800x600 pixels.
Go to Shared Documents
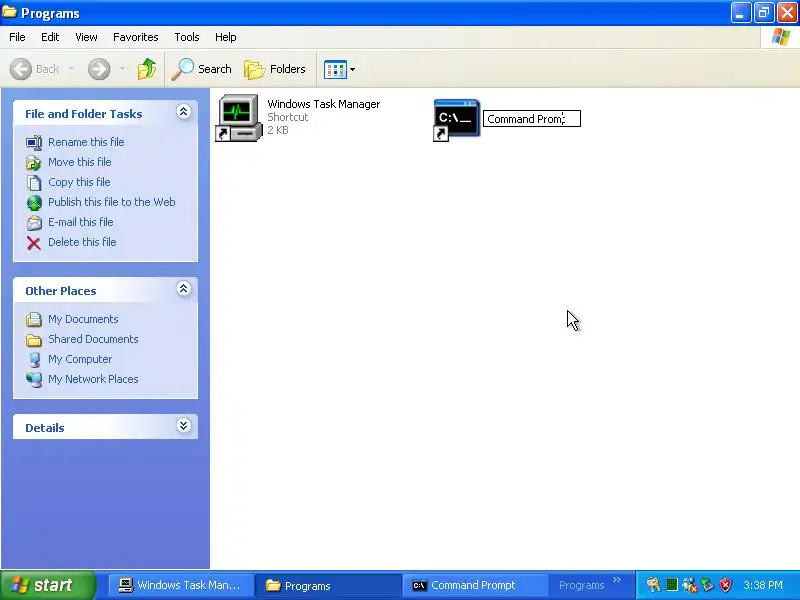click(93, 339)
